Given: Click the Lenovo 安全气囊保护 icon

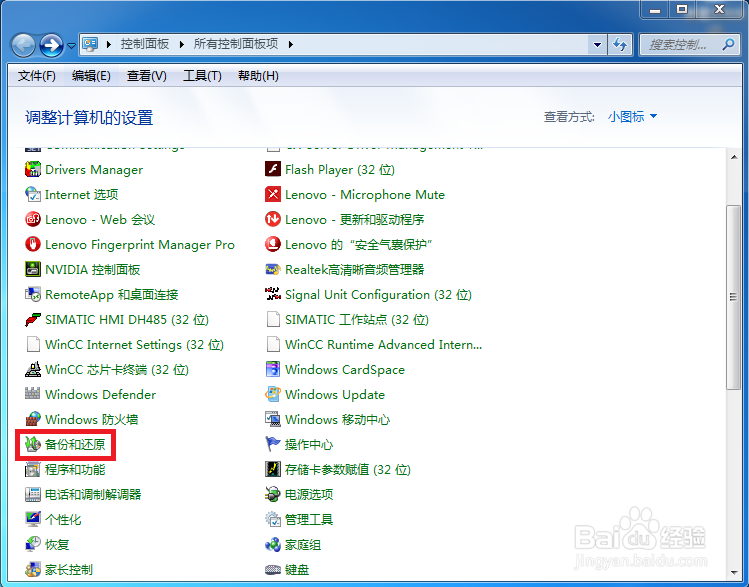Looking at the screenshot, I should 273,245.
